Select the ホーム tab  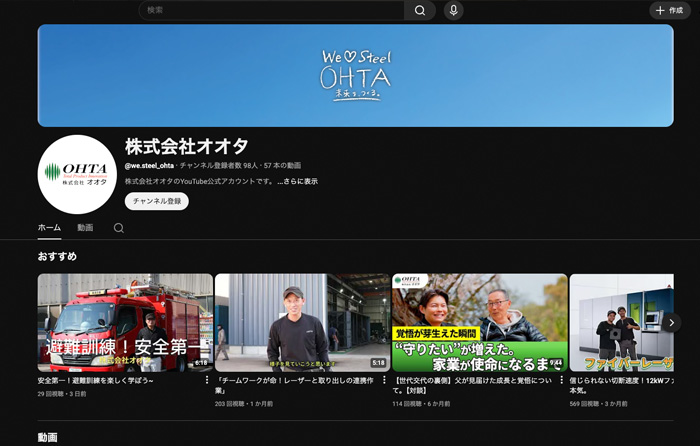point(49,228)
